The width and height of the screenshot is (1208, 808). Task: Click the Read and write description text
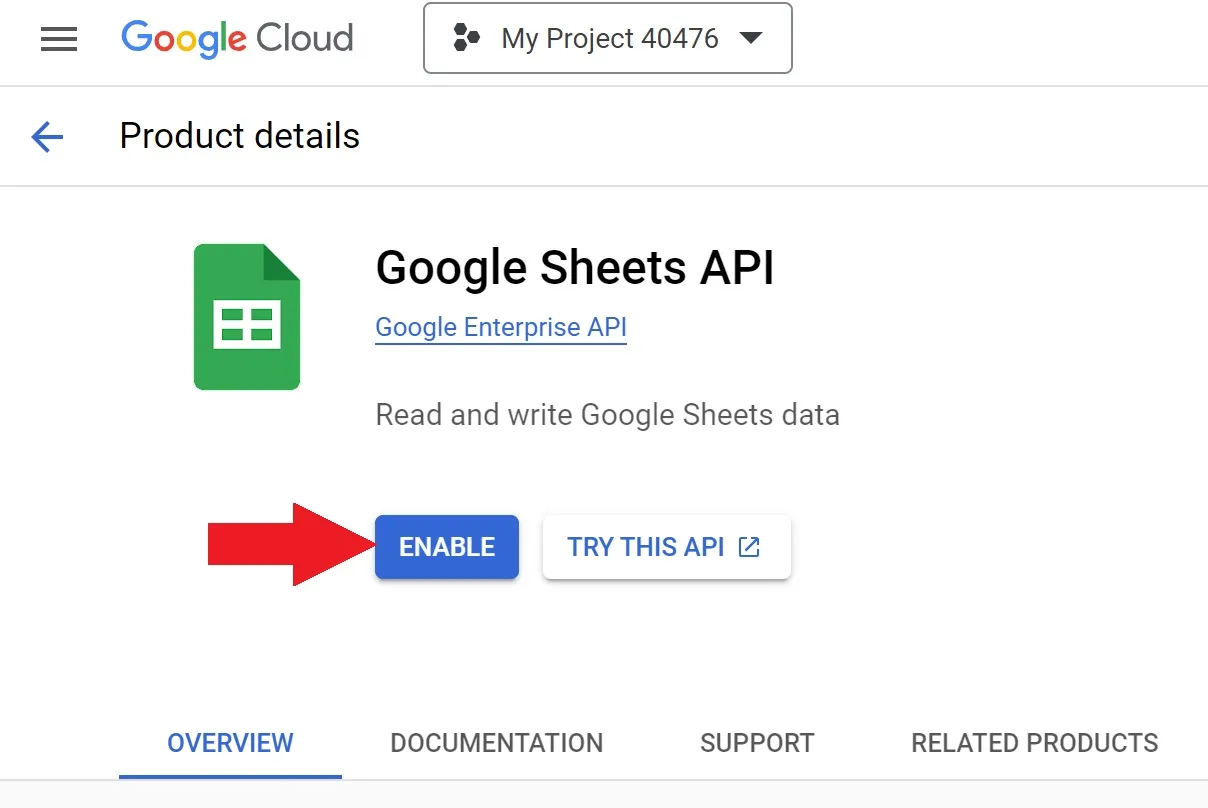[607, 414]
